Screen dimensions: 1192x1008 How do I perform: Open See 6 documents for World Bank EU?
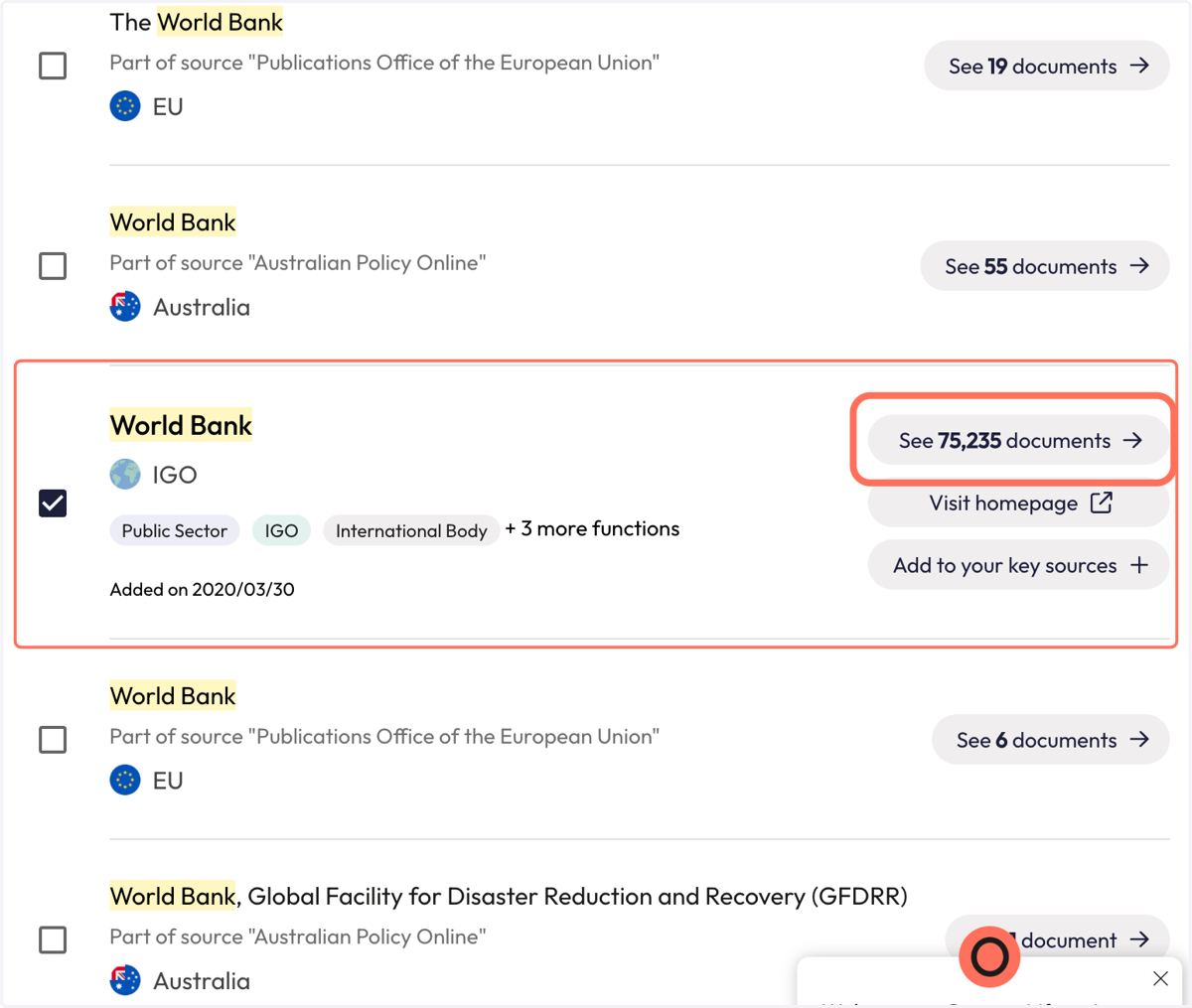(x=1051, y=740)
